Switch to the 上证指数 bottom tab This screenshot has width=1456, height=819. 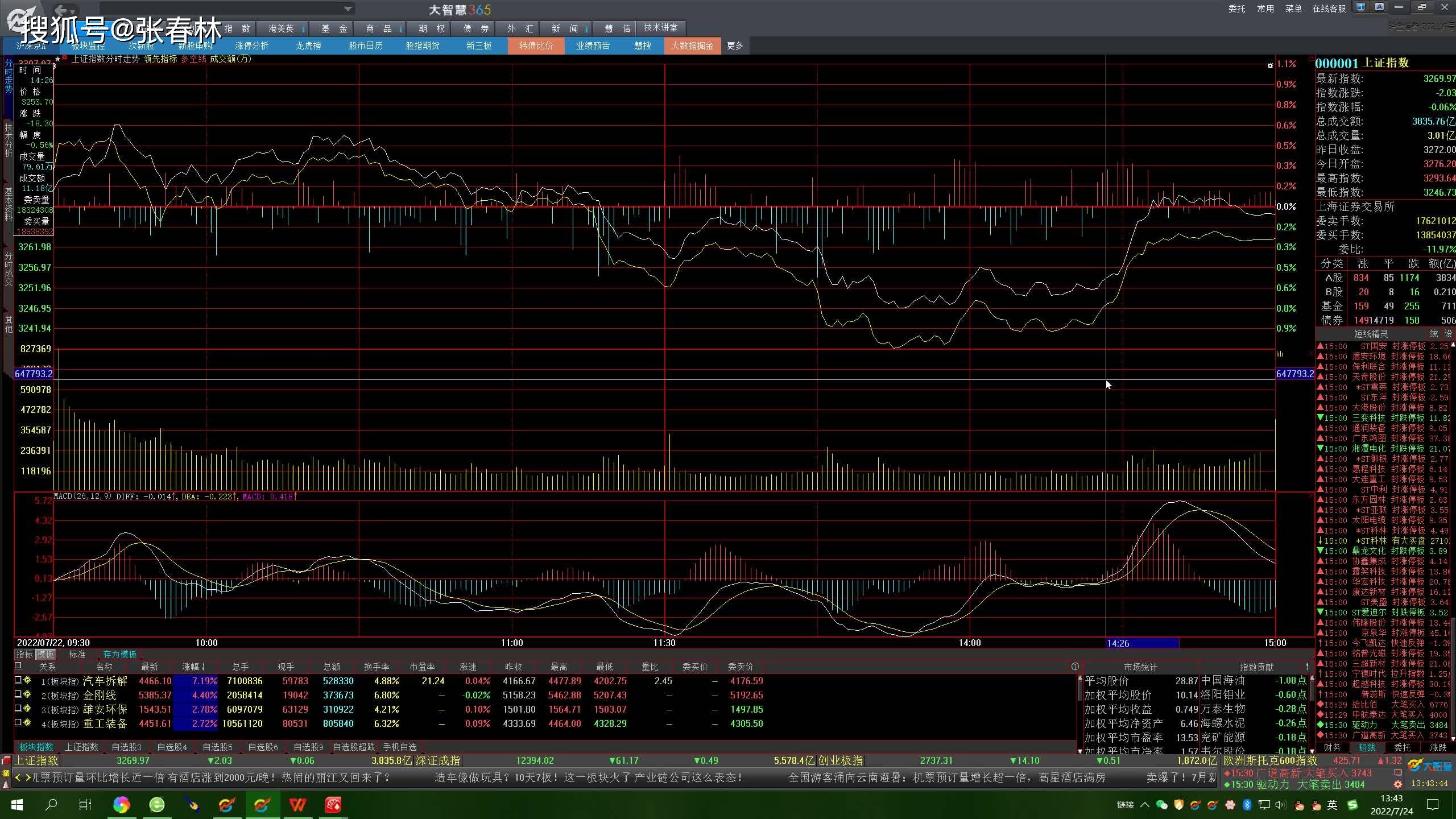[81, 747]
